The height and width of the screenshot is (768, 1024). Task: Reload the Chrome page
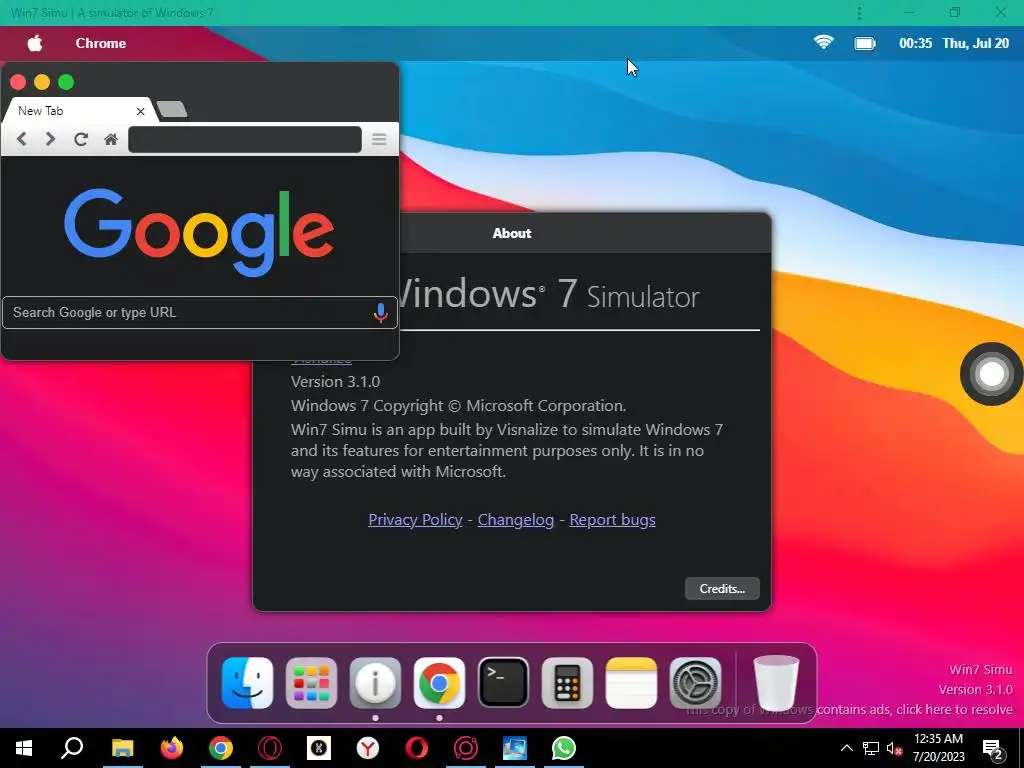tap(81, 139)
